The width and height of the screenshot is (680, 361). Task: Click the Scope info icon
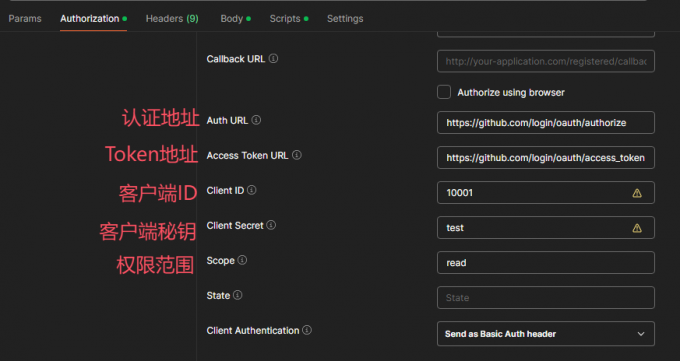(242, 260)
